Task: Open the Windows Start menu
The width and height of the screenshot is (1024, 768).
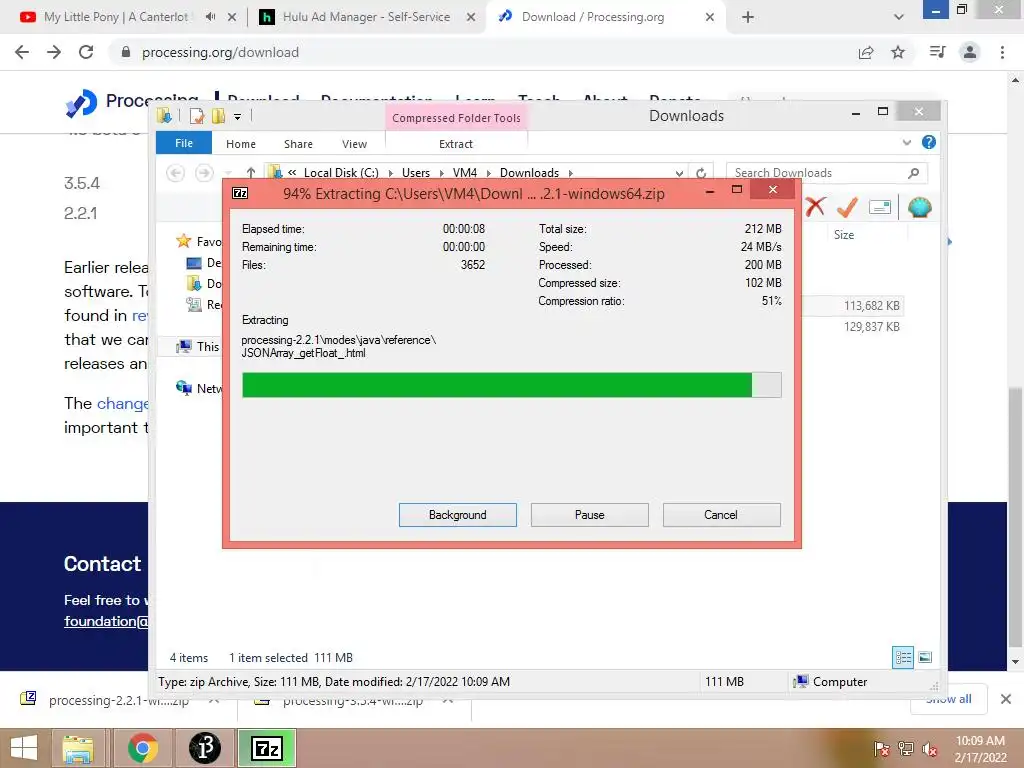Action: 24,748
